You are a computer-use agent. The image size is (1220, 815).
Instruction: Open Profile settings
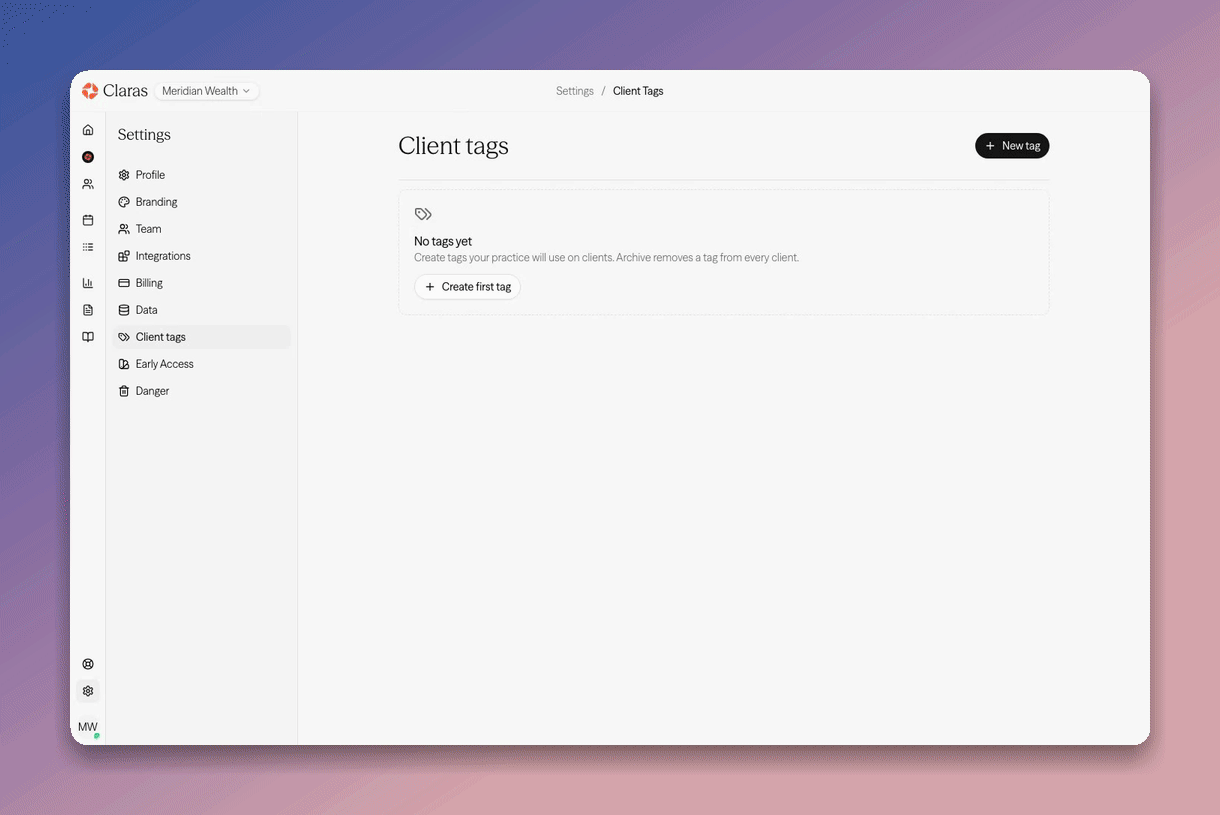pyautogui.click(x=203, y=175)
